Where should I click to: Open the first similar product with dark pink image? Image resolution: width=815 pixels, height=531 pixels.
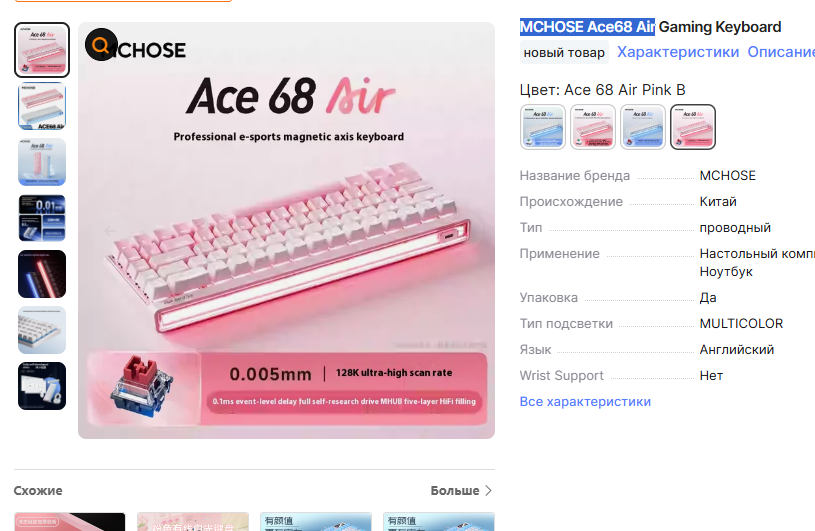pyautogui.click(x=70, y=522)
